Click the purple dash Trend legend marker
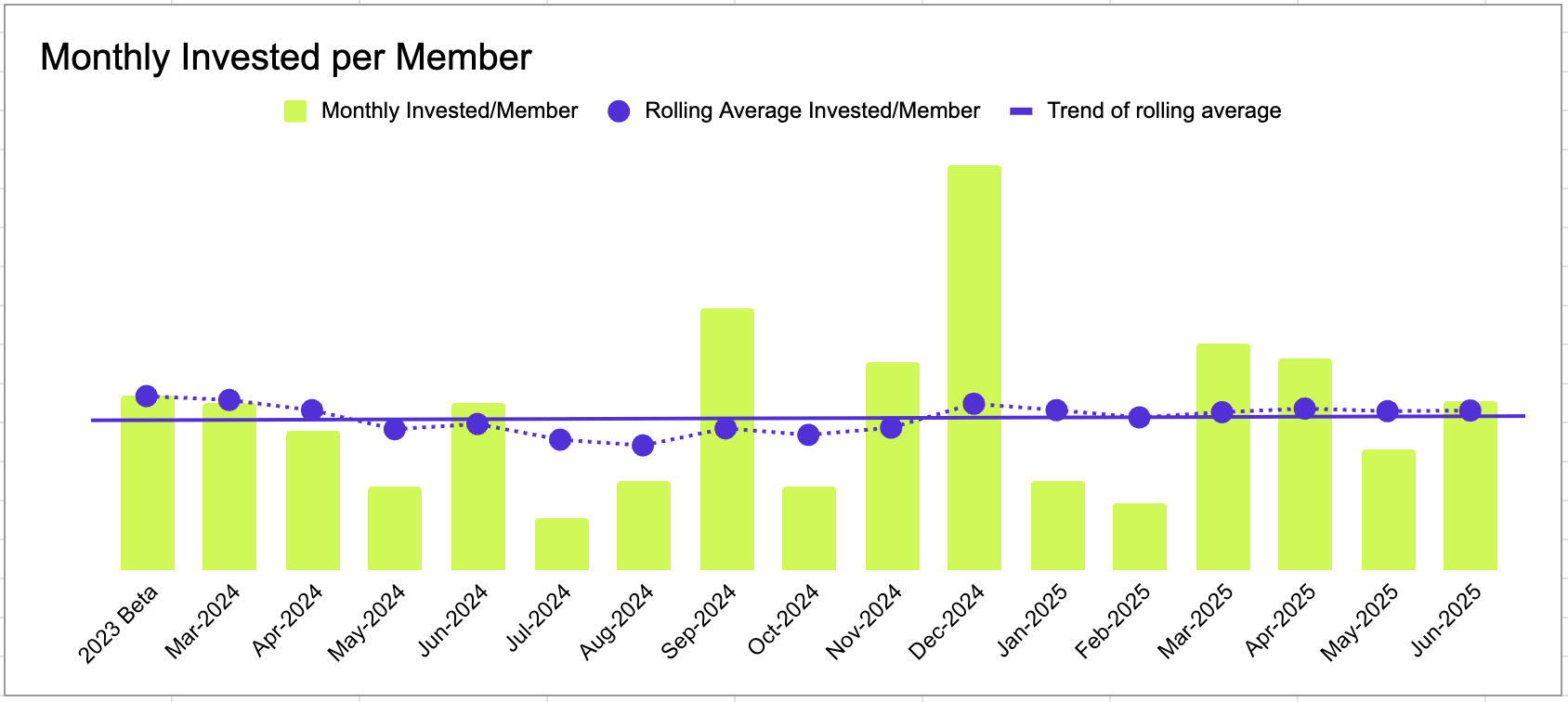Screen dimensions: 1568x702 pos(1021,111)
